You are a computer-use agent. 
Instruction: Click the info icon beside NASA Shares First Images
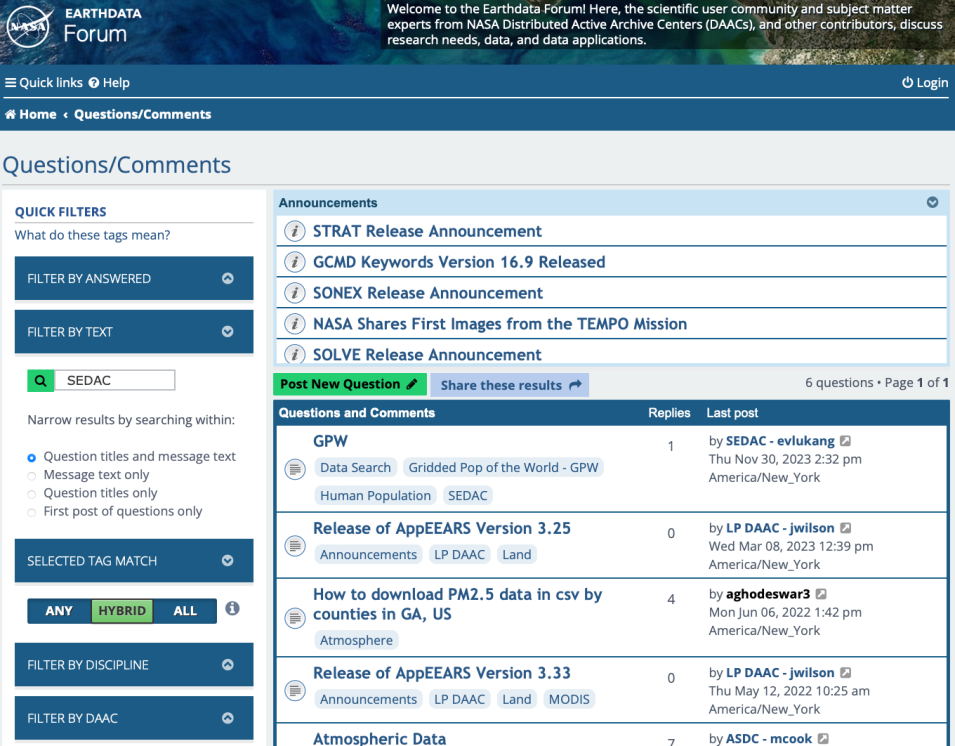295,324
